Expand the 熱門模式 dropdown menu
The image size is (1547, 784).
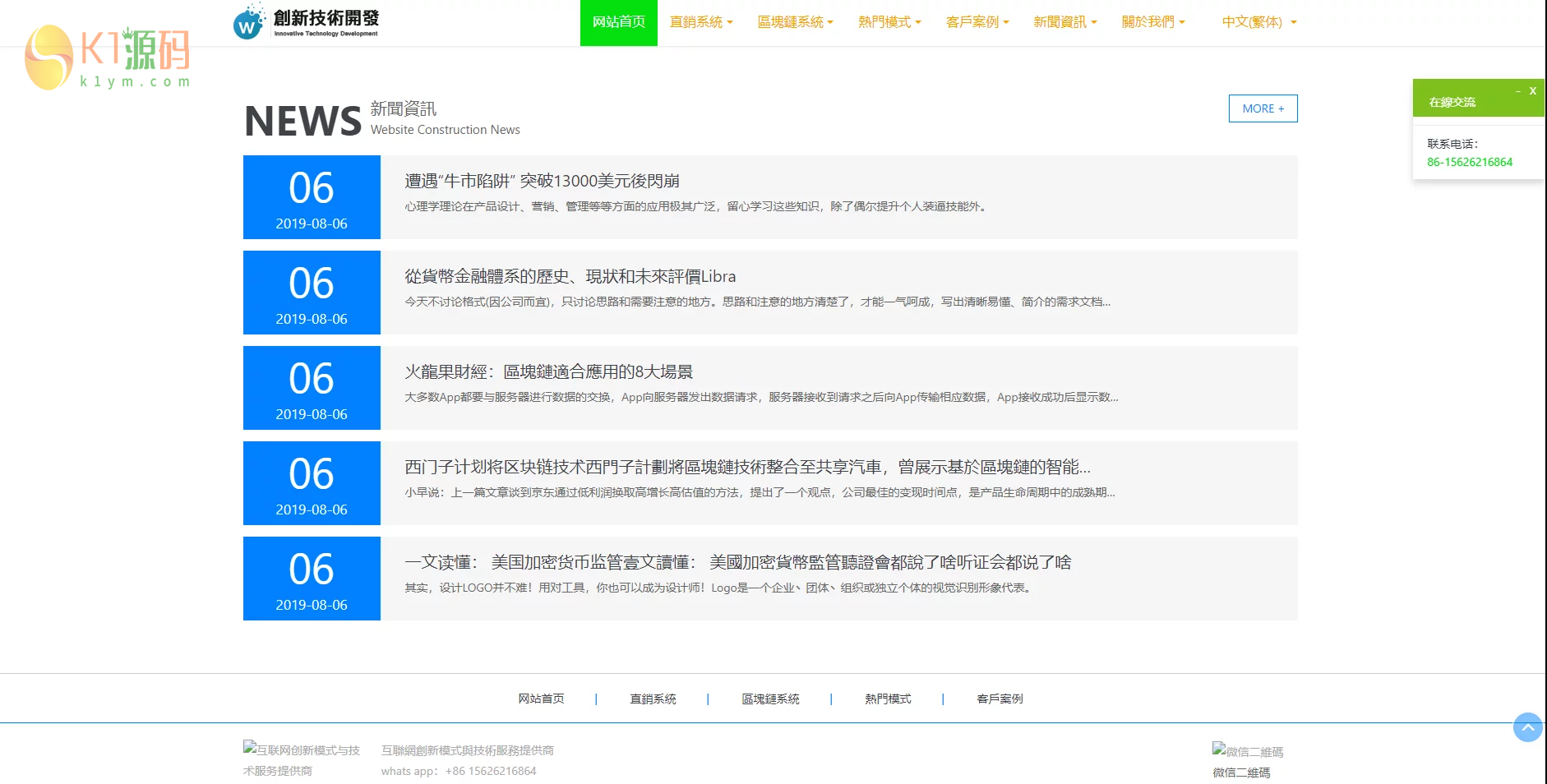[889, 23]
